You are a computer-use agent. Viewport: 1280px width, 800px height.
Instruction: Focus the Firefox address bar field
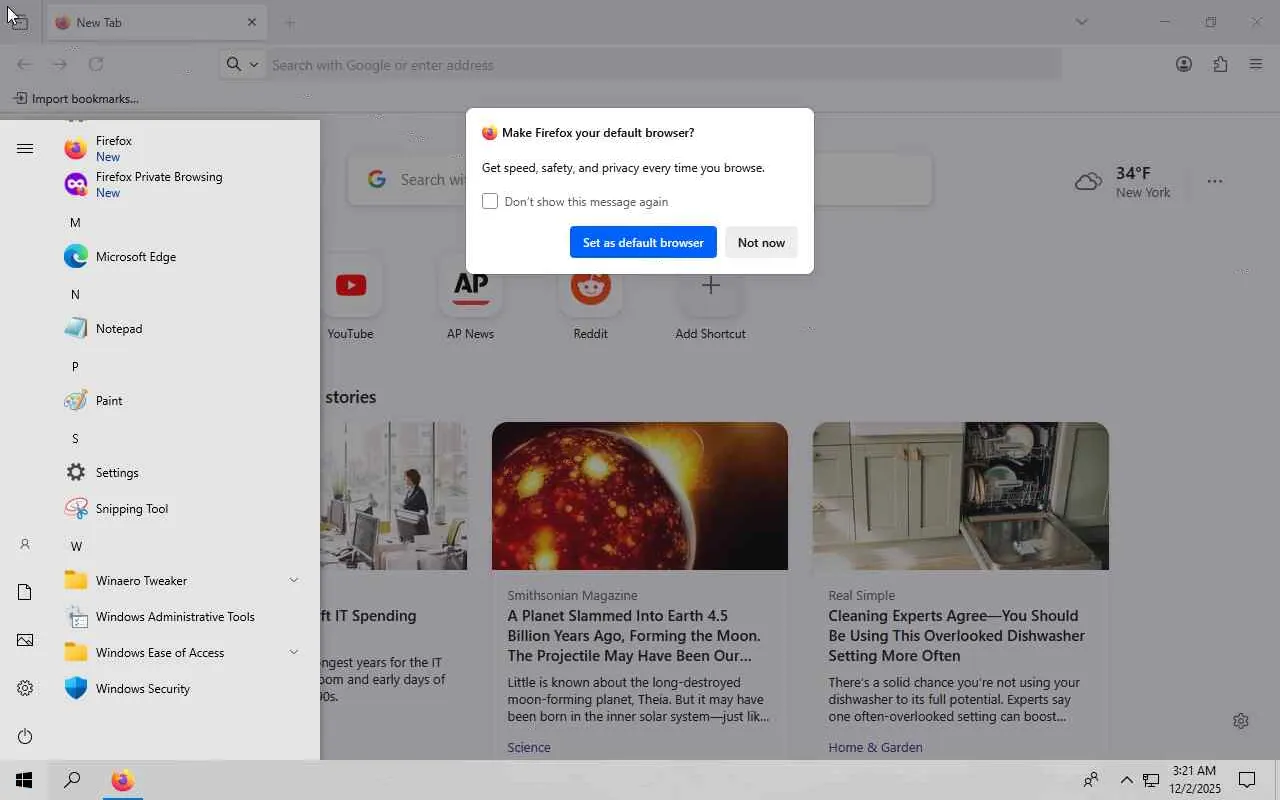tap(664, 64)
